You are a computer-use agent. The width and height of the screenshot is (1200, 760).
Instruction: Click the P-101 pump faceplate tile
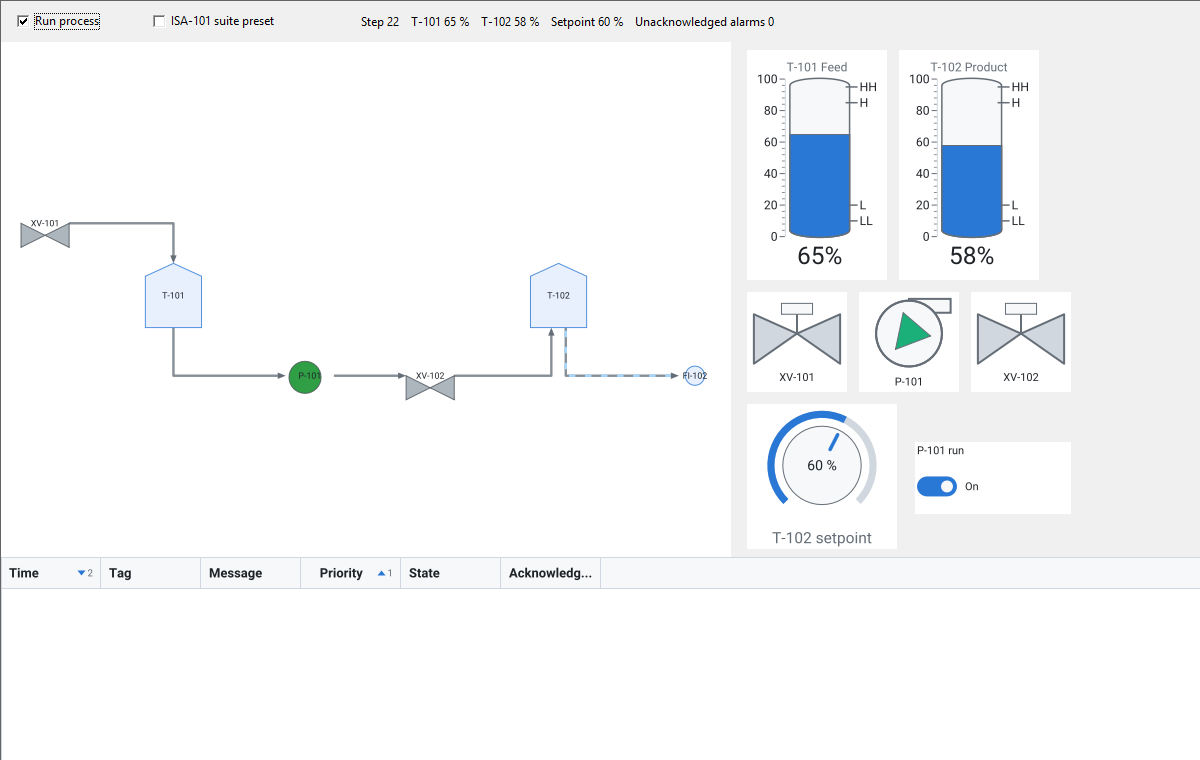pos(909,342)
